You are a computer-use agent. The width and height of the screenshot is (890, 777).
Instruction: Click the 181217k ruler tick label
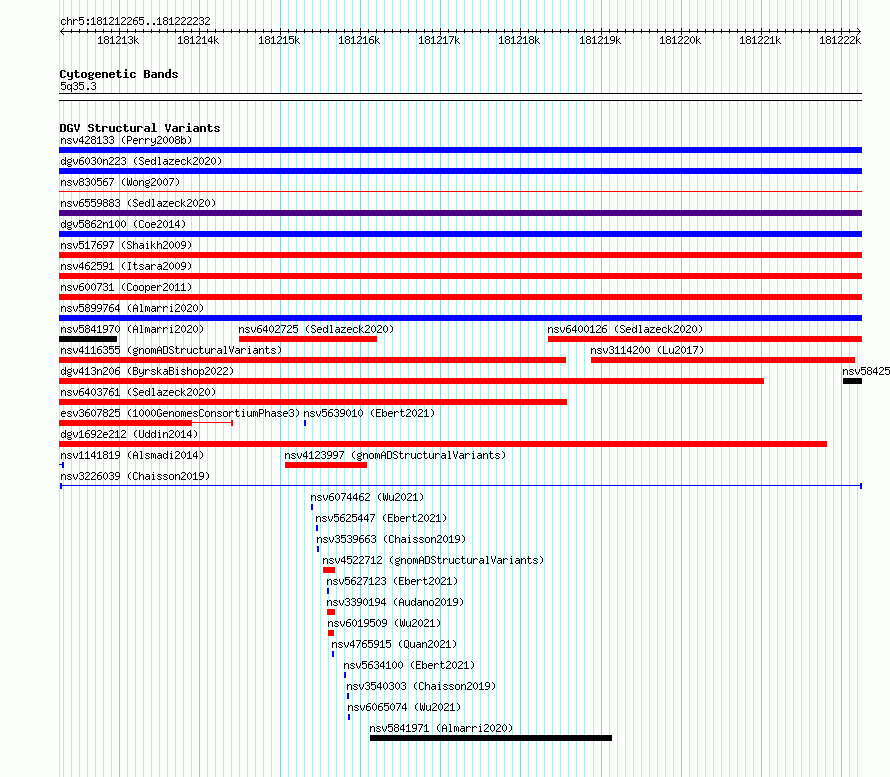pos(439,40)
